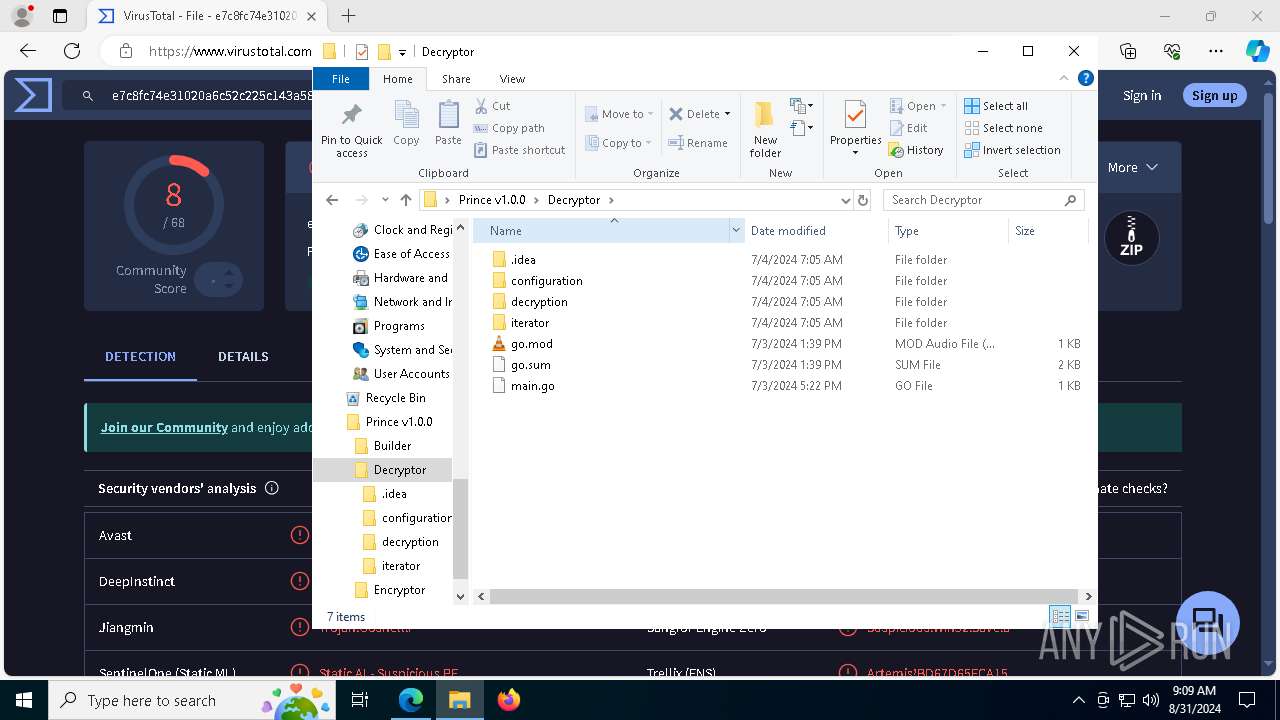Collapse the ribbon with the chevron
Screen dimensions: 1280x720
(1064, 78)
